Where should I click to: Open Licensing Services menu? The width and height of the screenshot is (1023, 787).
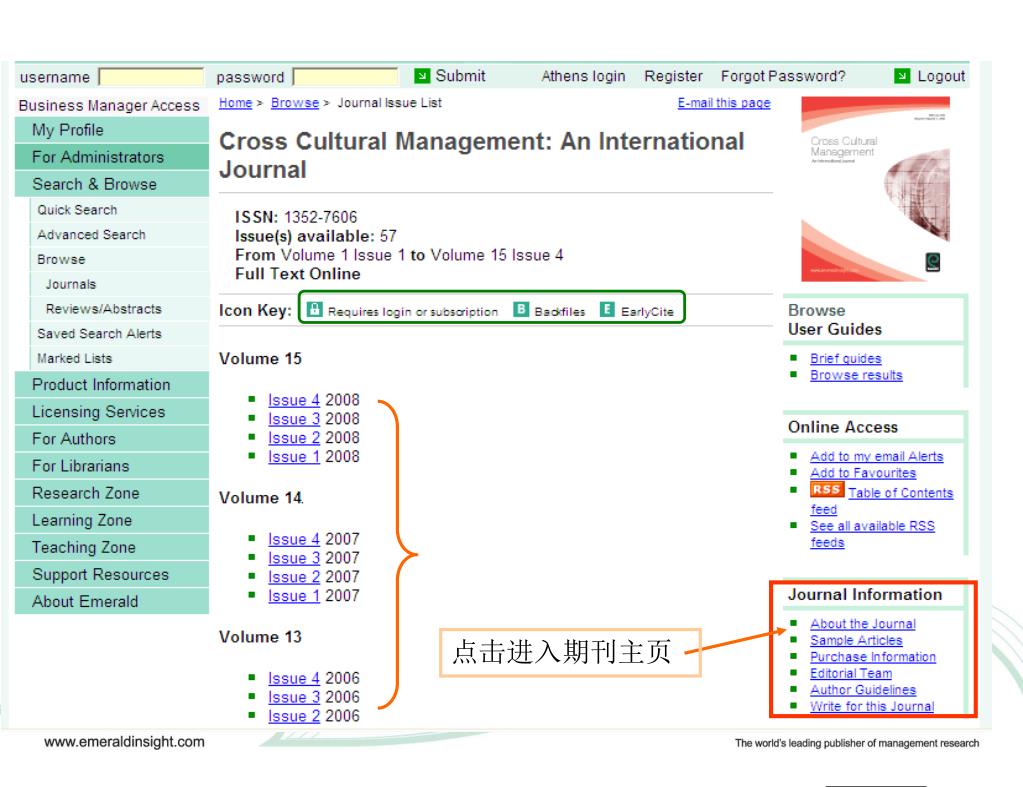[112, 412]
